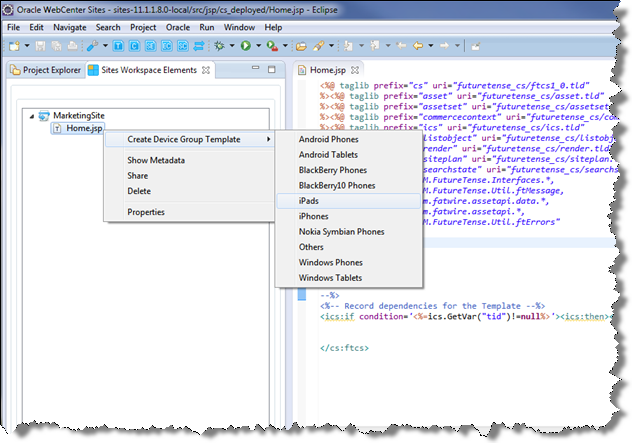This screenshot has width=632, height=443.
Task: Open the Run dropdown arrow
Action: (x=258, y=46)
